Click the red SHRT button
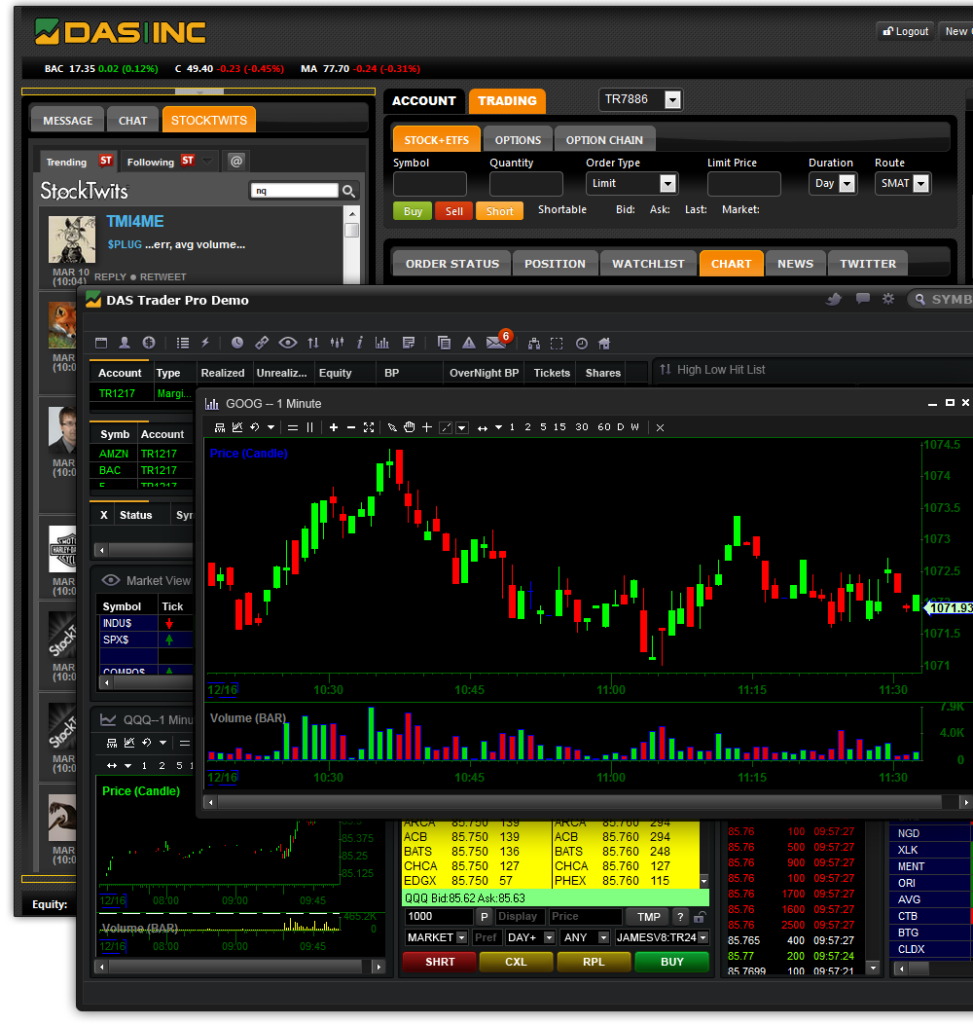The image size is (973, 1024). click(x=439, y=962)
